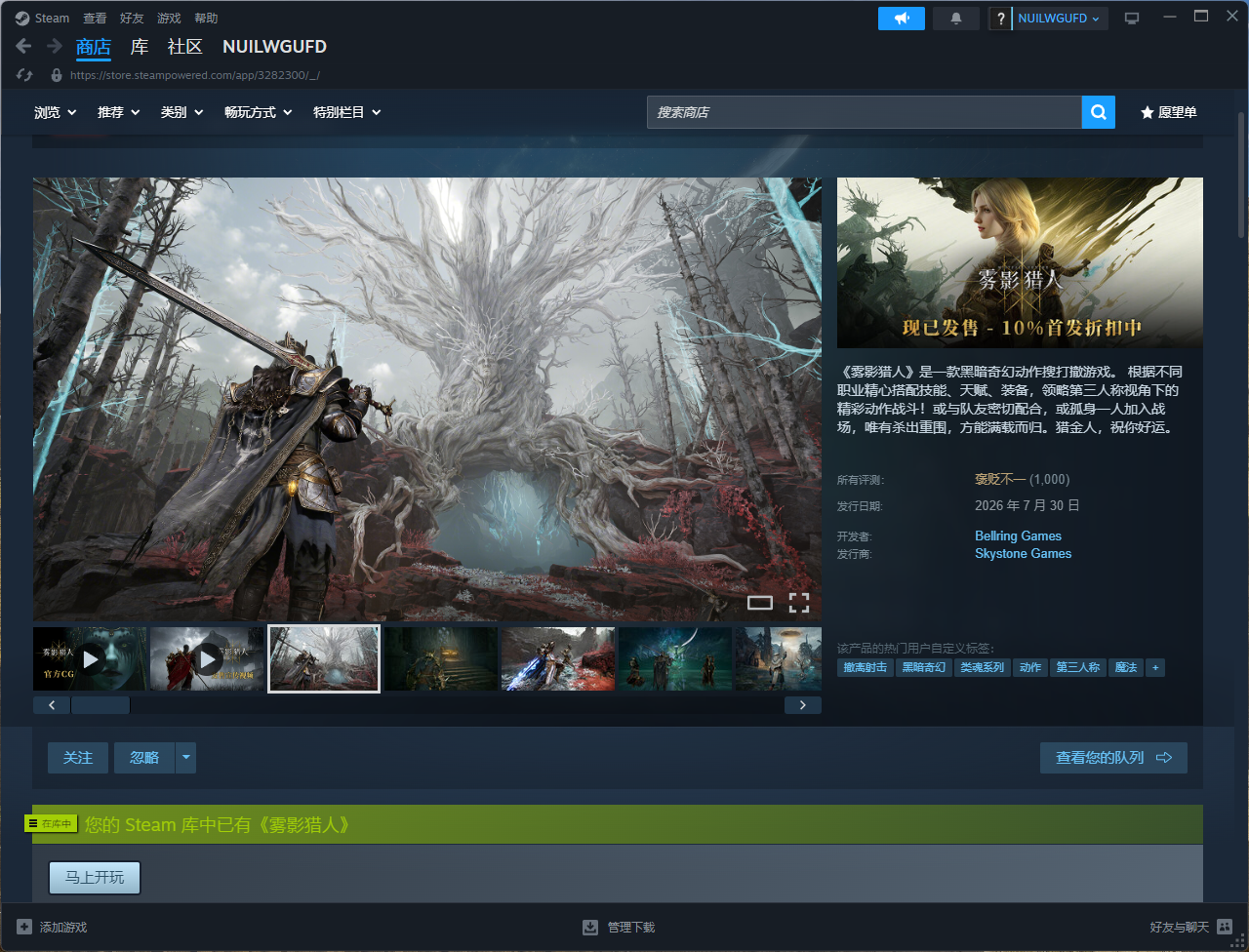The width and height of the screenshot is (1249, 952).
Task: Open the notifications bell
Action: click(x=956, y=19)
